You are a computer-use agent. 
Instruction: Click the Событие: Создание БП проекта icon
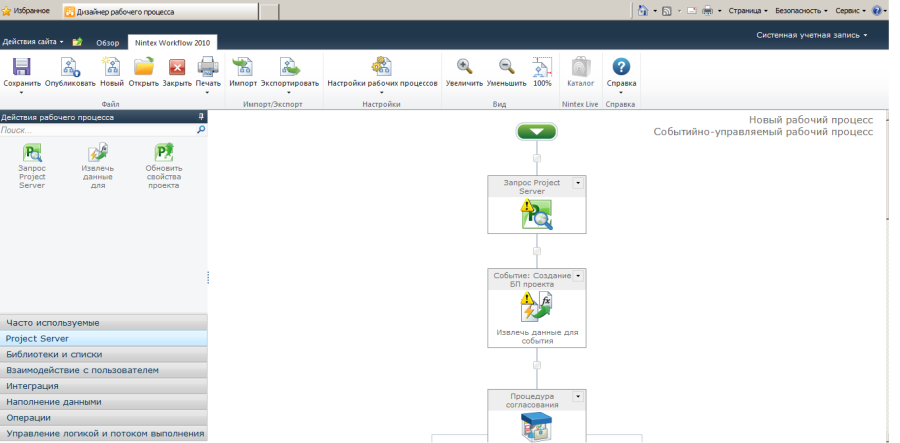click(537, 307)
